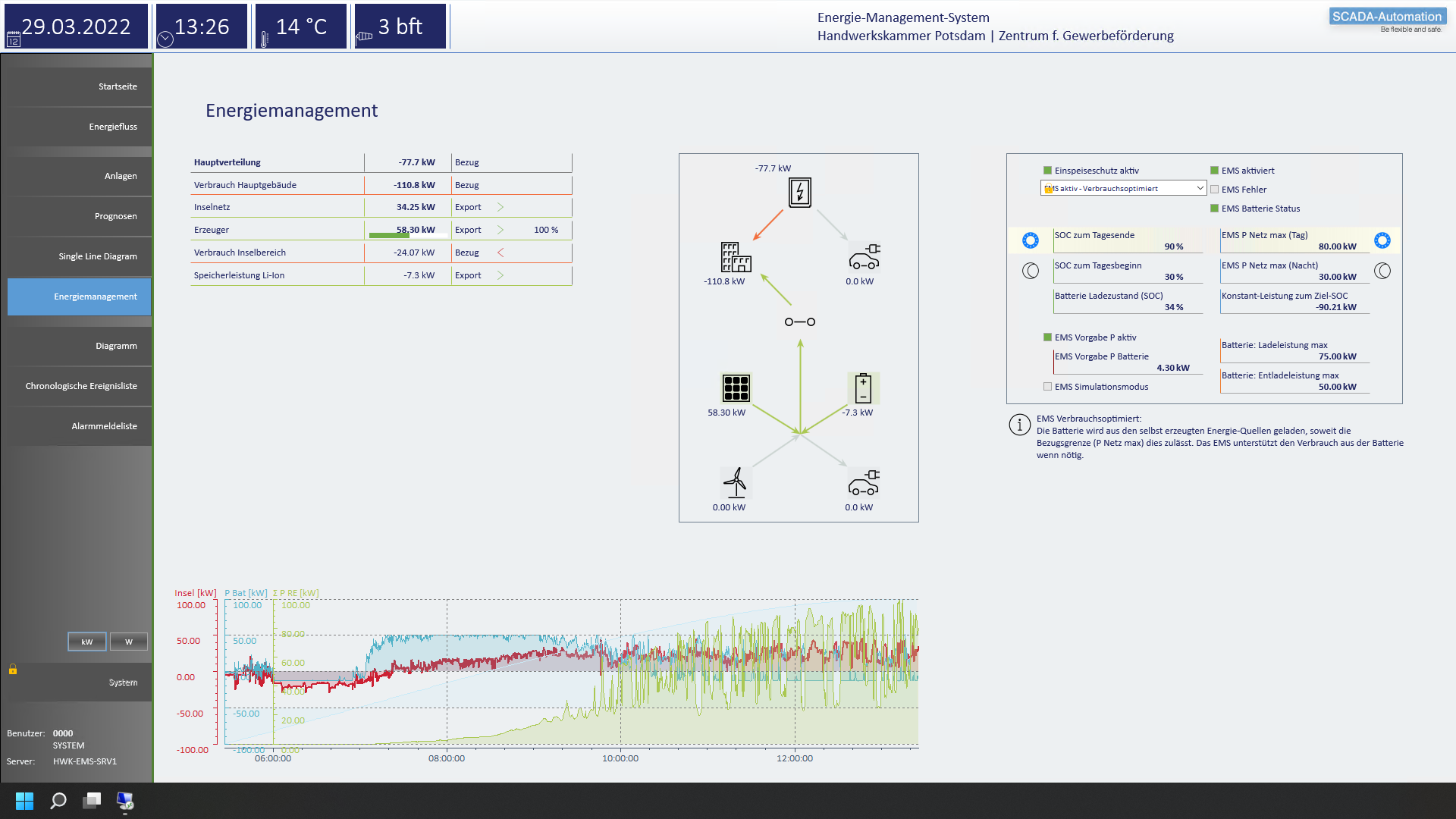Screen dimensions: 1456x819
Task: Click the battery storage icon
Action: pos(863,388)
